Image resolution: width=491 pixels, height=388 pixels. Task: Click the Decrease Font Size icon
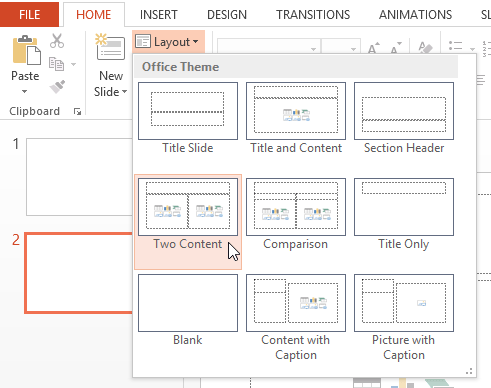coord(396,48)
